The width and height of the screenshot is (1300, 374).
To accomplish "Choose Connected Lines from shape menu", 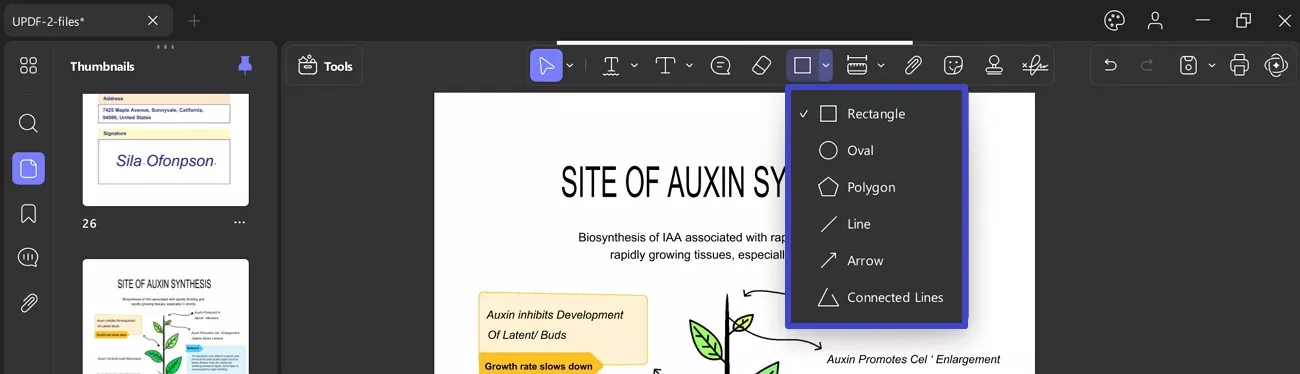I will pyautogui.click(x=876, y=297).
